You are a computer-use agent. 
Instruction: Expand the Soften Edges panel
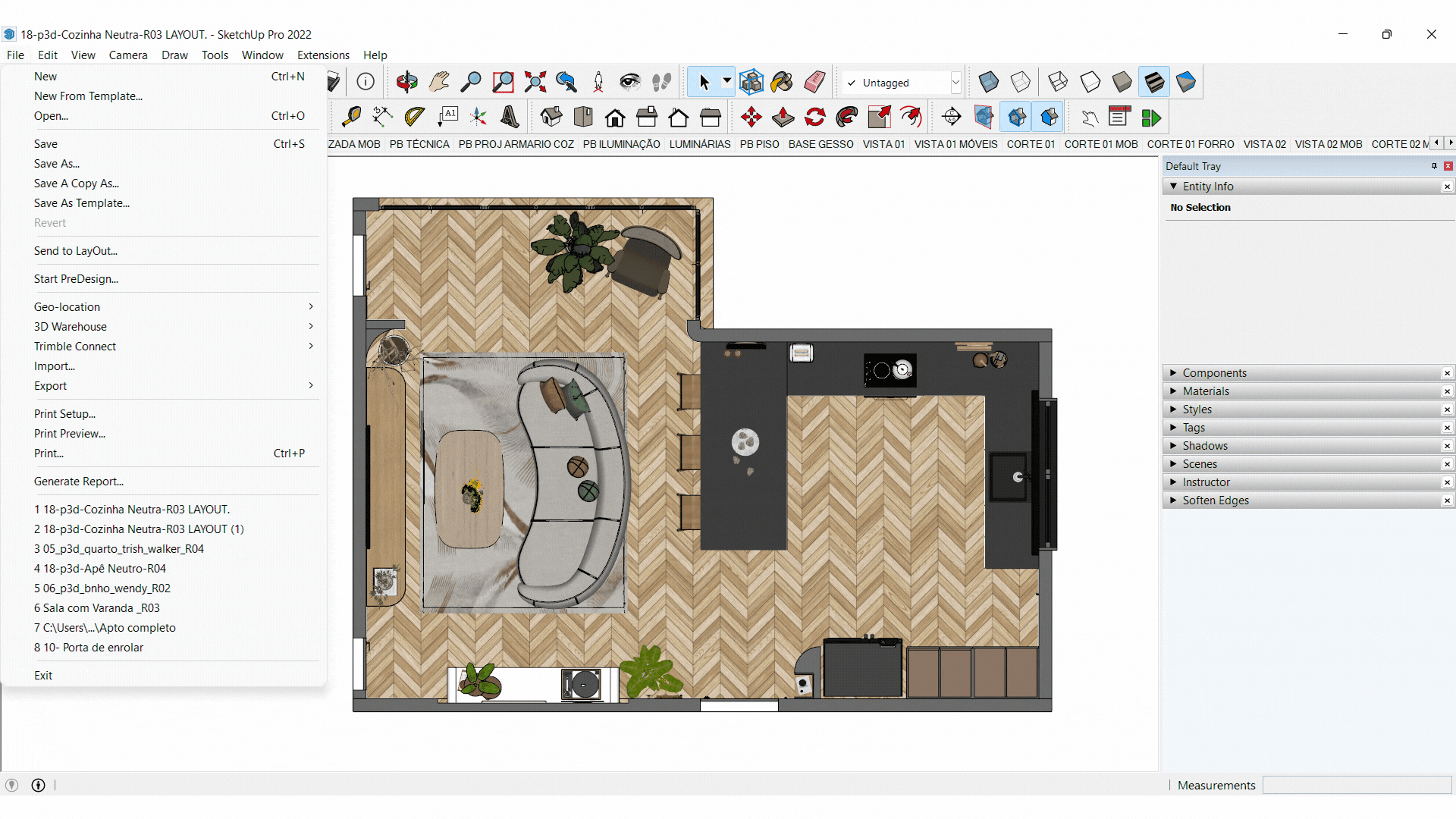tap(1174, 500)
